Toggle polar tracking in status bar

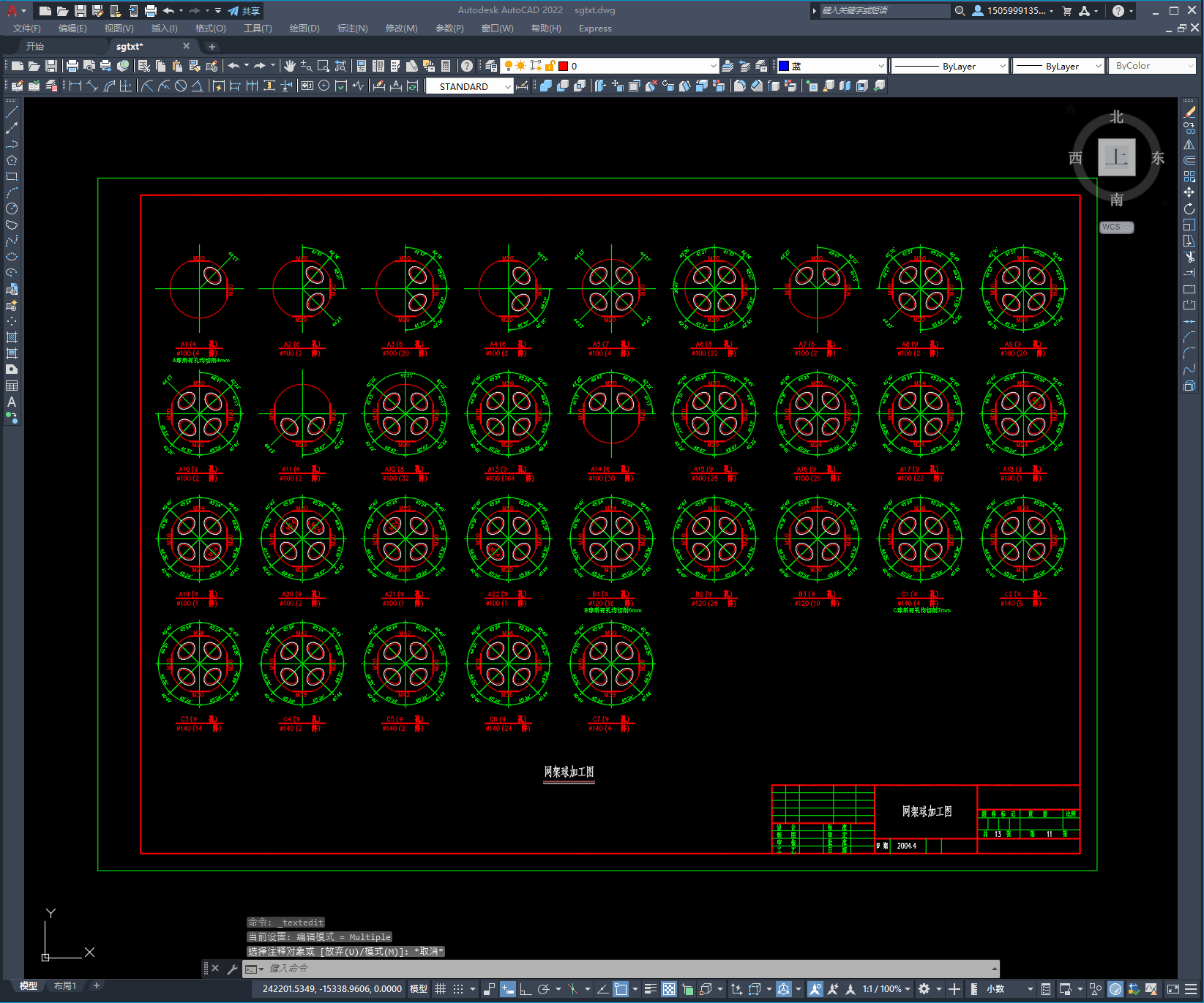click(x=543, y=989)
